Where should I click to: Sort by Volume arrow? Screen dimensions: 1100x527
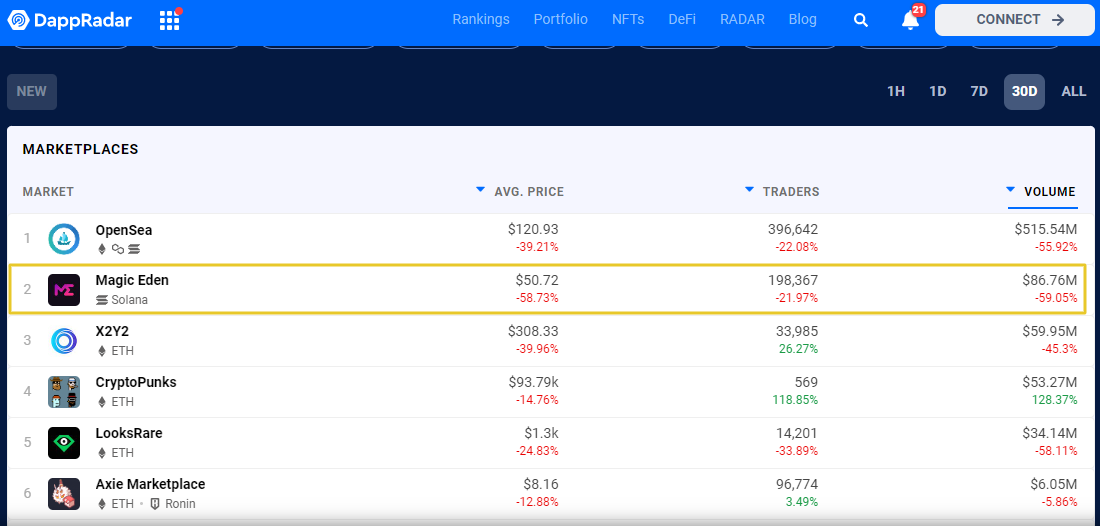click(1010, 189)
